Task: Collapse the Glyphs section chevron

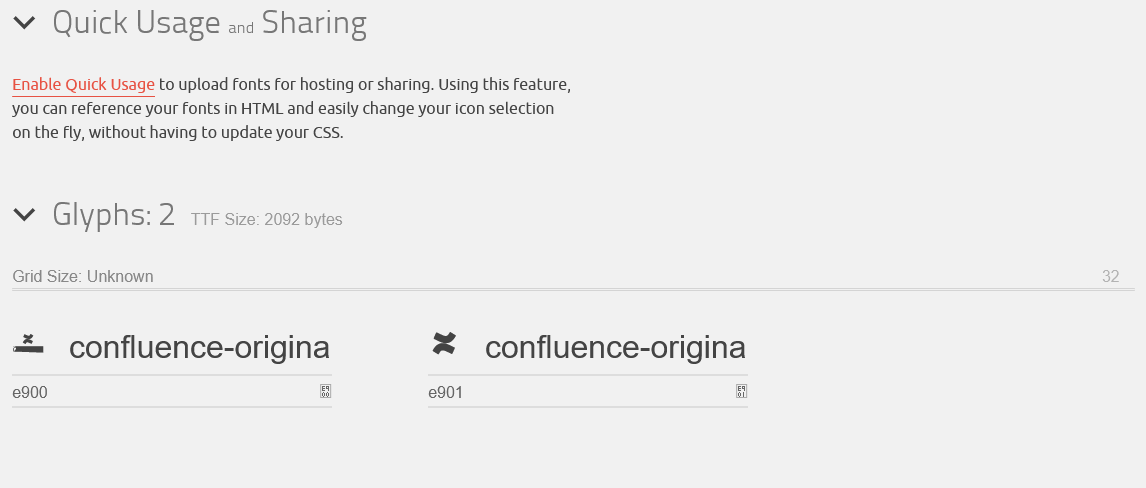Action: click(x=25, y=215)
